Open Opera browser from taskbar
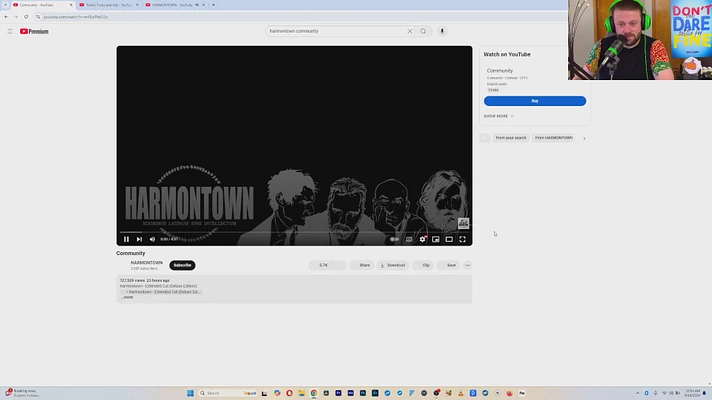 pos(289,393)
